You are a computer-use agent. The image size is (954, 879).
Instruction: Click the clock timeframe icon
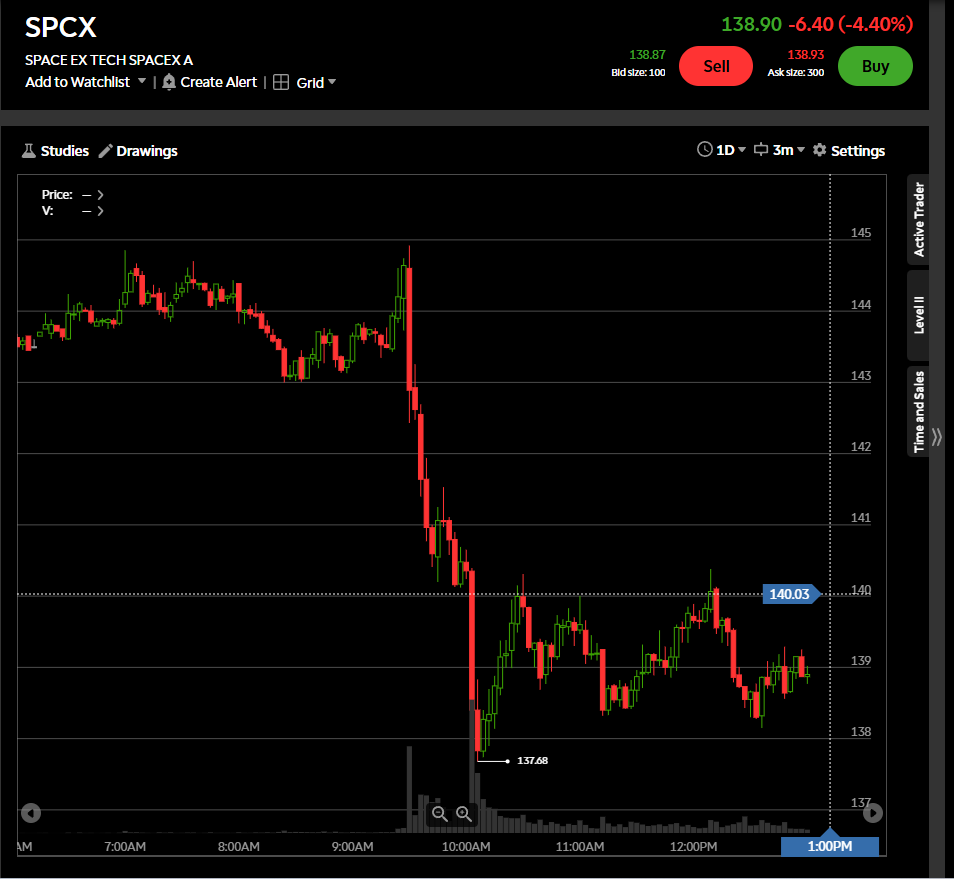click(x=705, y=150)
